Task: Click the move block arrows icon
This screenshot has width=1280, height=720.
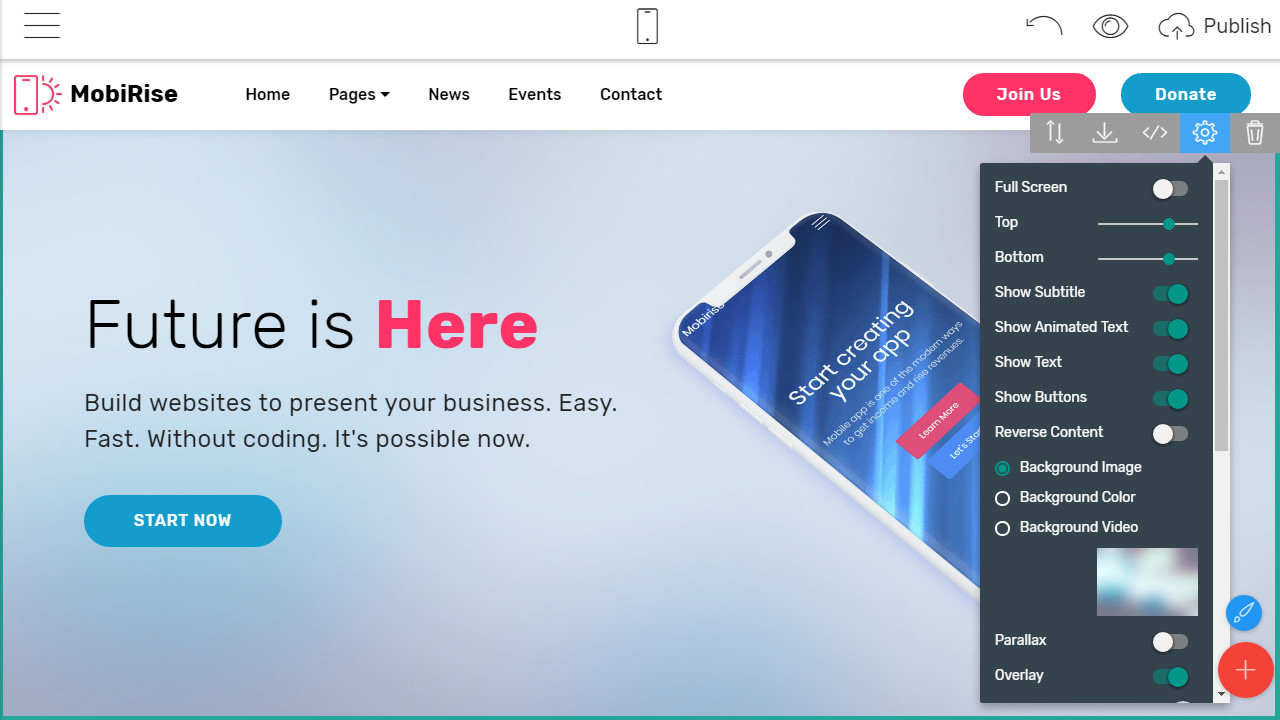Action: (x=1055, y=132)
